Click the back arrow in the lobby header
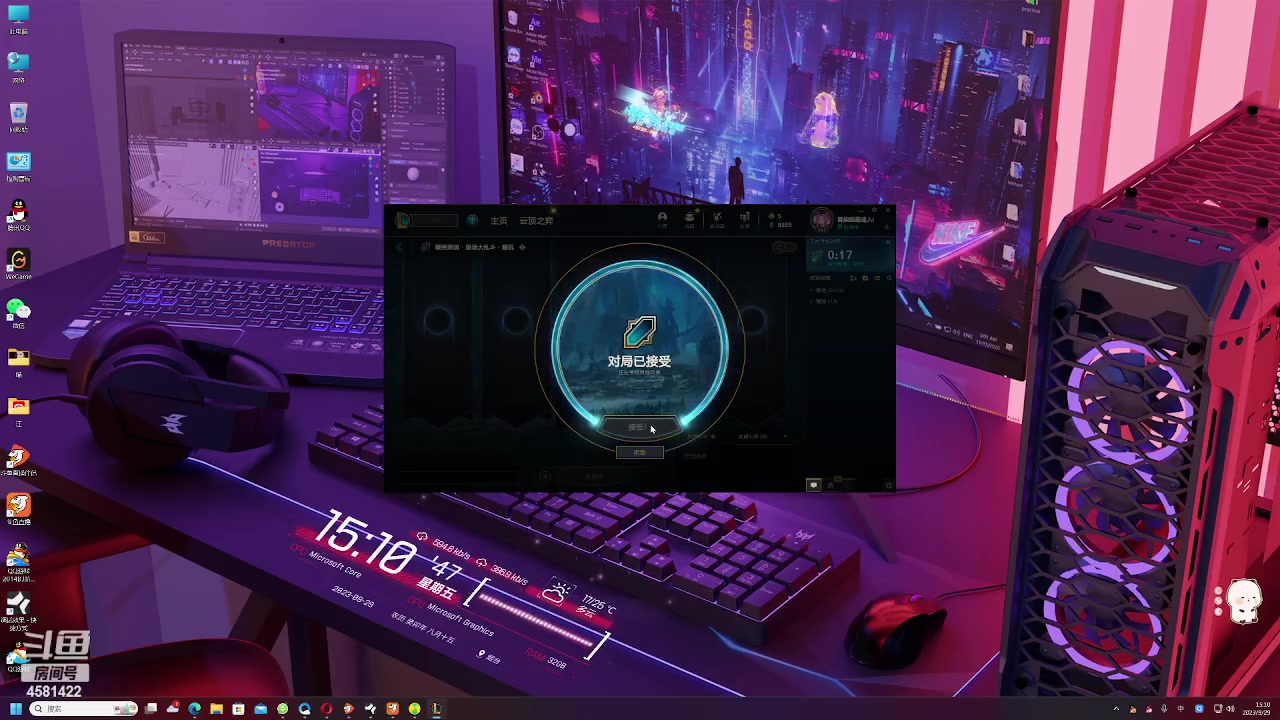Image resolution: width=1280 pixels, height=720 pixels. [x=399, y=247]
